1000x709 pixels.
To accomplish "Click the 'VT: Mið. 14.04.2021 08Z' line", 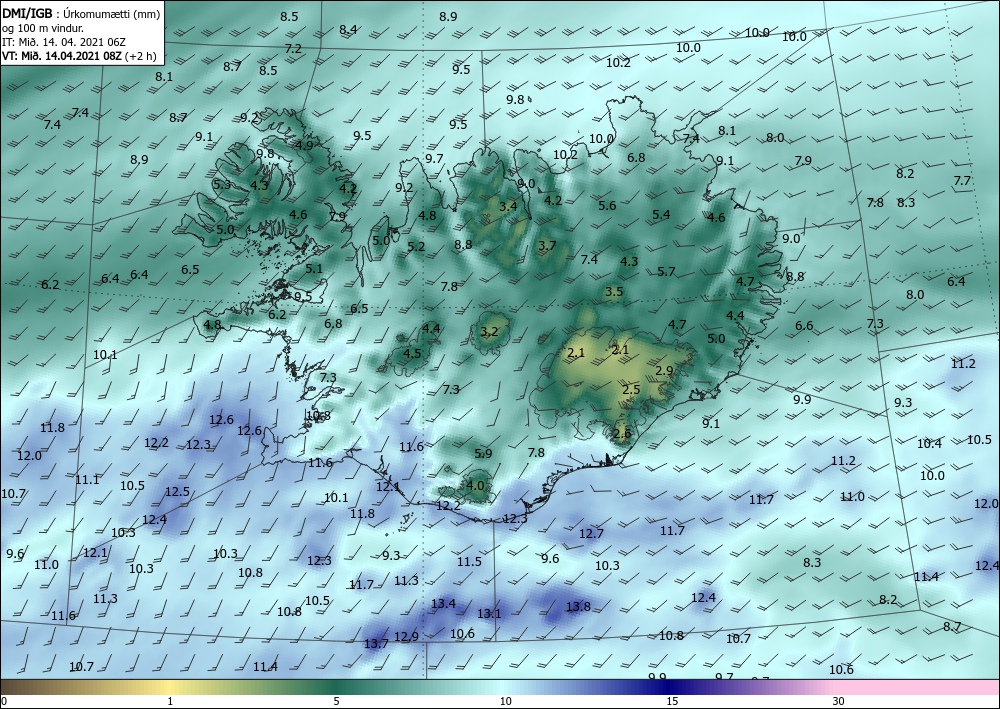I will pyautogui.click(x=62, y=56).
